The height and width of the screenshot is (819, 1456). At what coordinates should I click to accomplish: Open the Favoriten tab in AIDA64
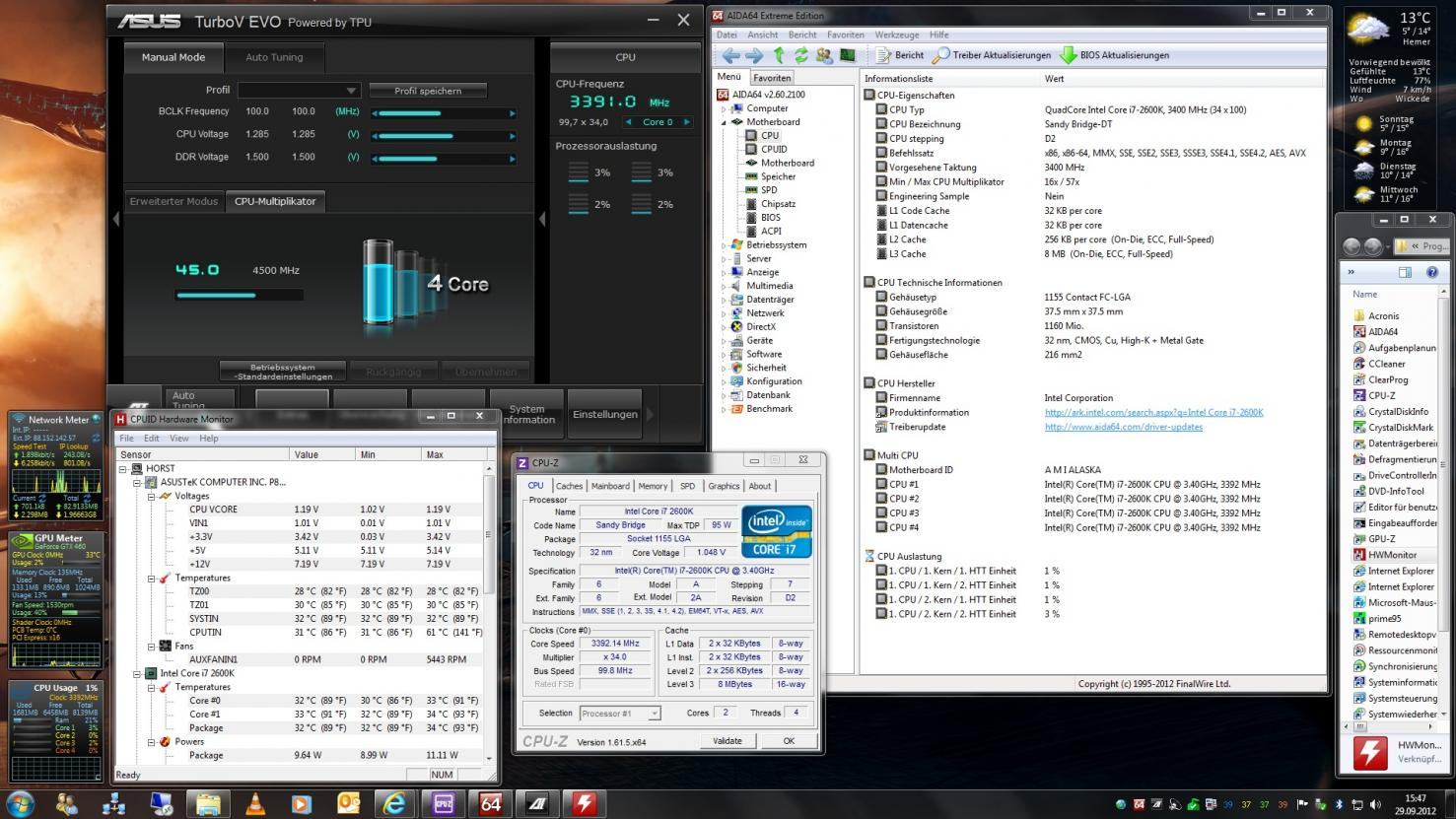pos(772,78)
